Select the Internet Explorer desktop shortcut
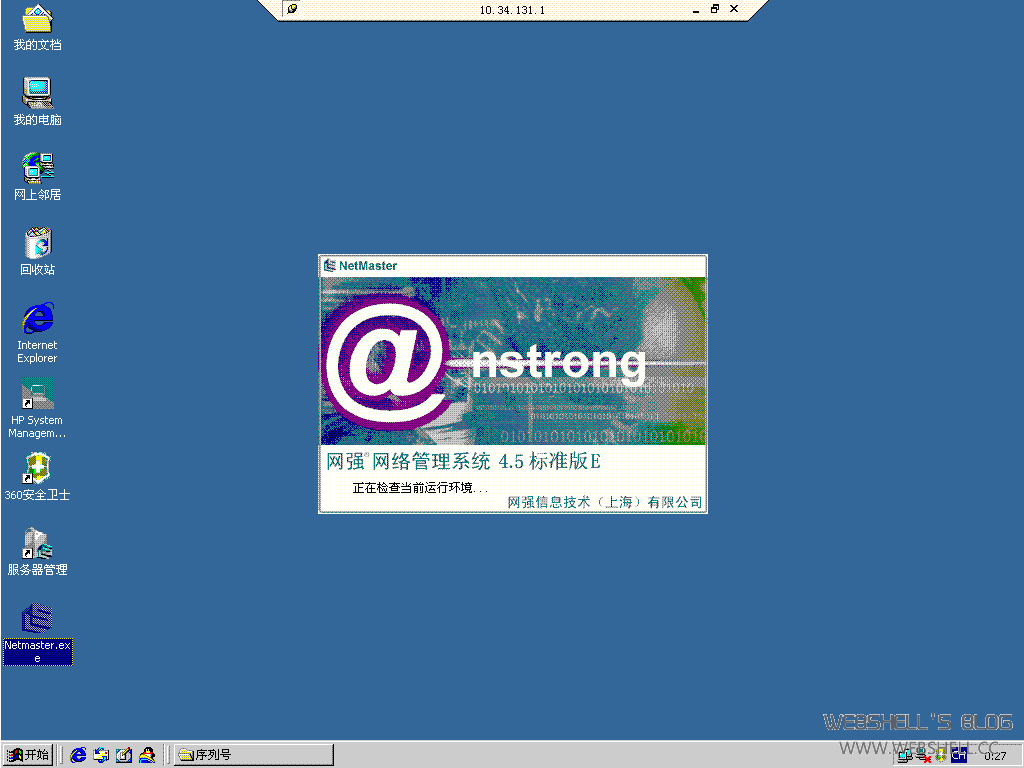The width and height of the screenshot is (1024, 768). (x=37, y=333)
